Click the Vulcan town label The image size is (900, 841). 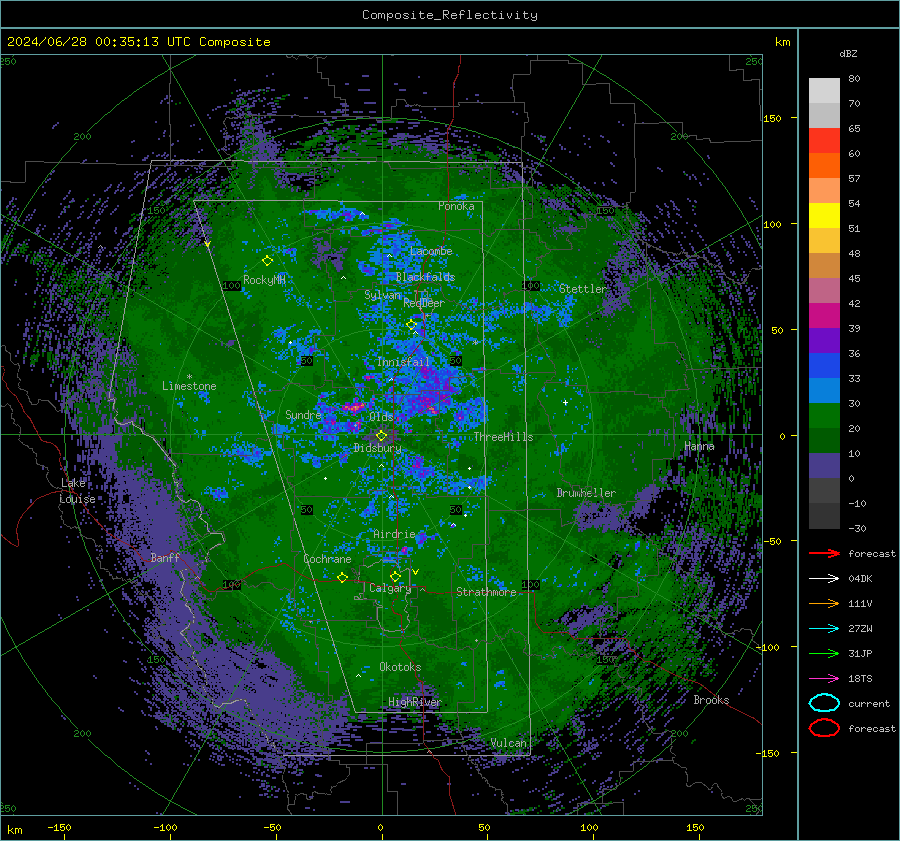pos(508,743)
